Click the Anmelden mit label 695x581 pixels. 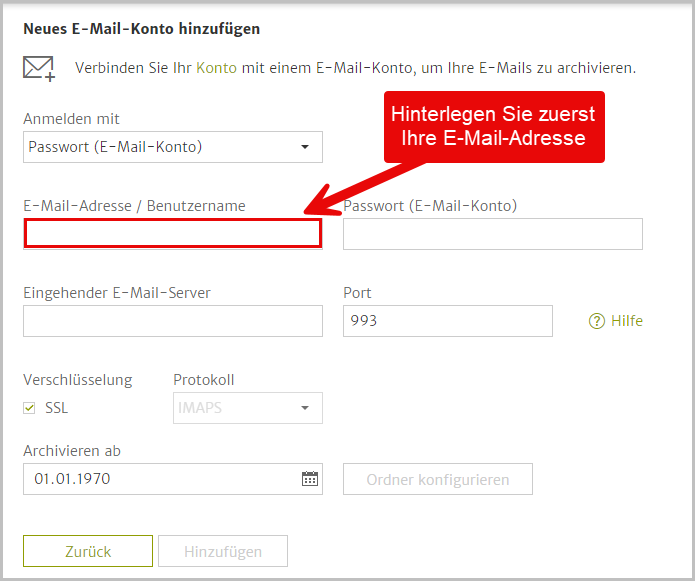point(71,119)
